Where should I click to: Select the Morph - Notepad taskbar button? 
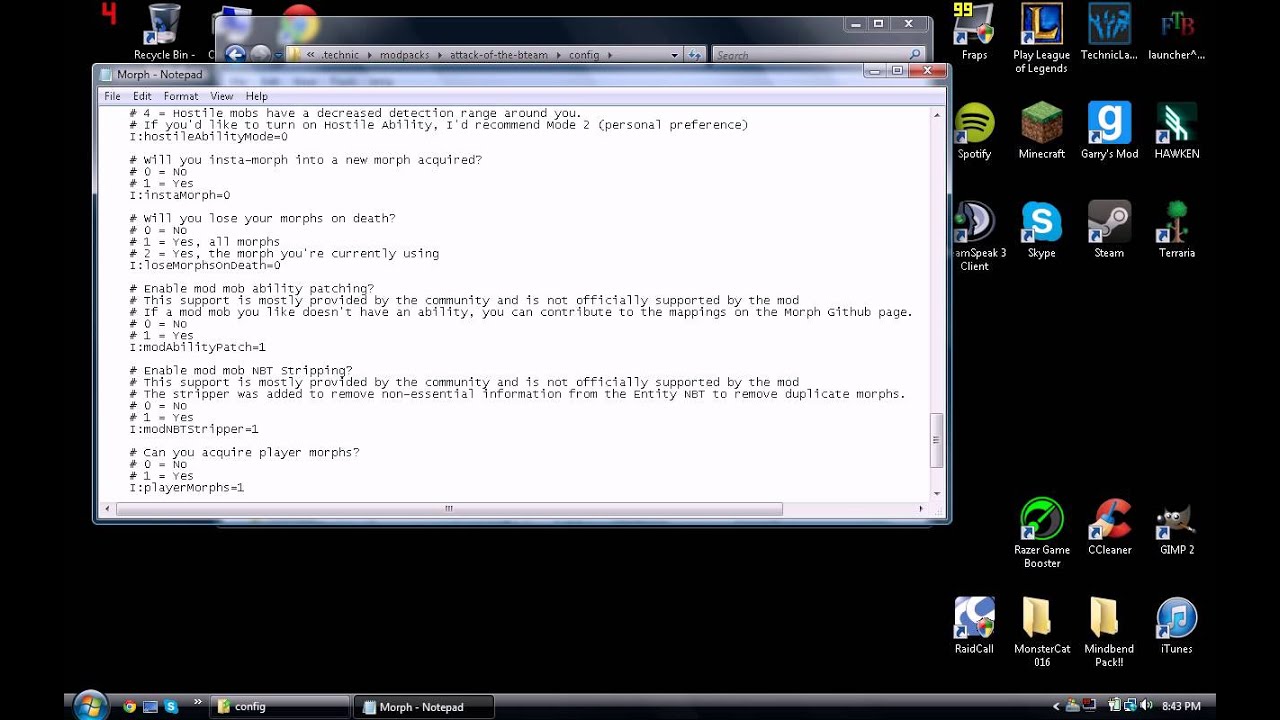[x=425, y=706]
